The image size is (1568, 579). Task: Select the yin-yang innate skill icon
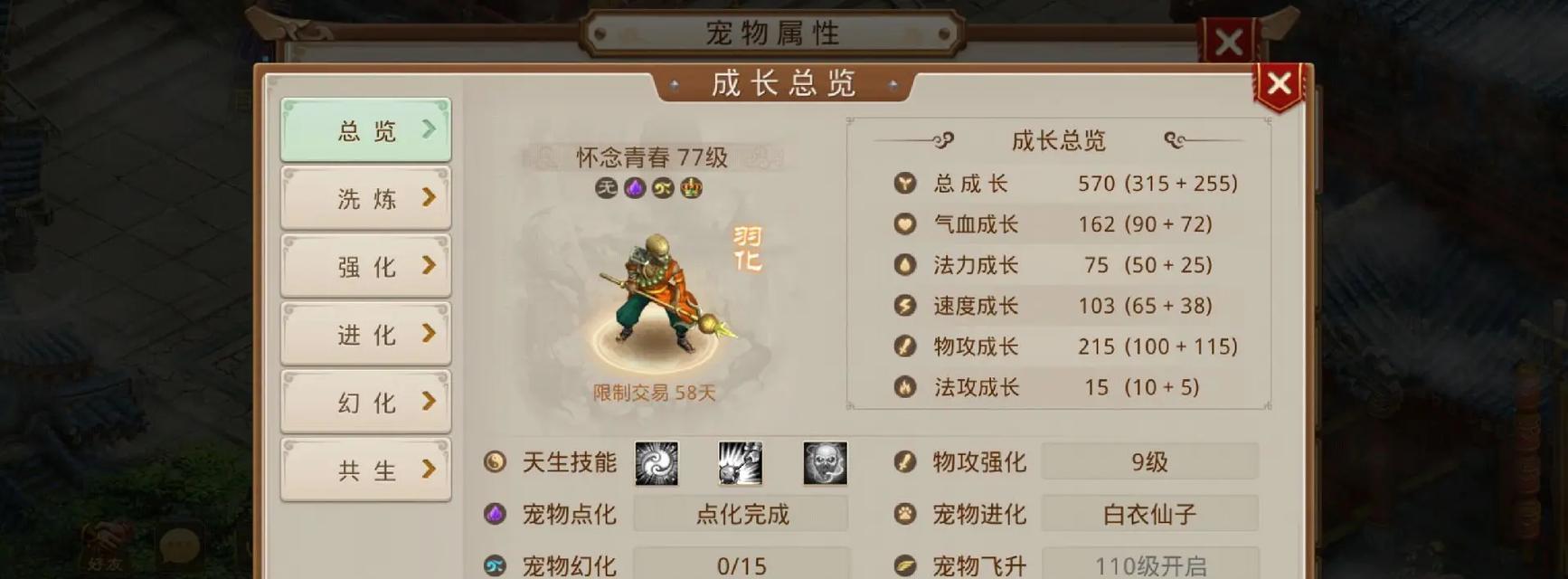[656, 463]
